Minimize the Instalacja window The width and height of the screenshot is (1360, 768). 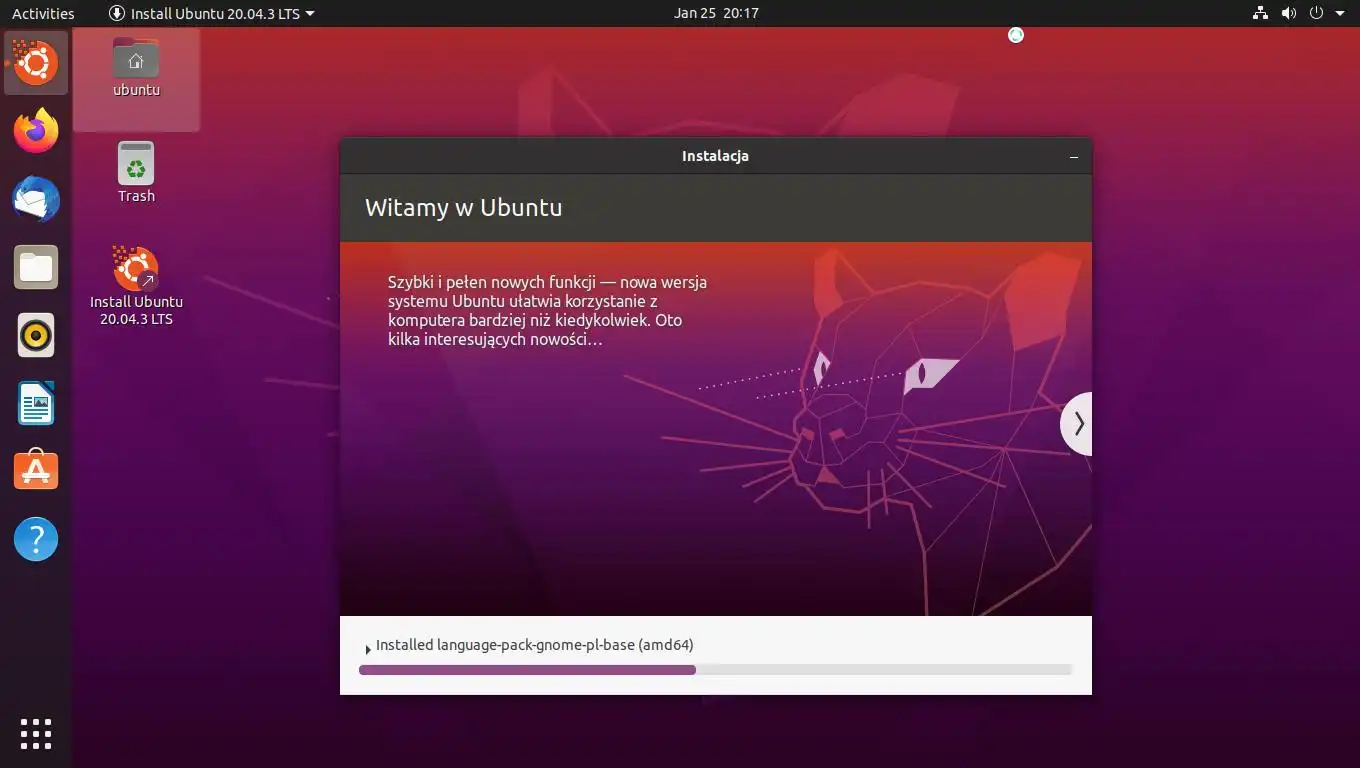tap(1074, 157)
